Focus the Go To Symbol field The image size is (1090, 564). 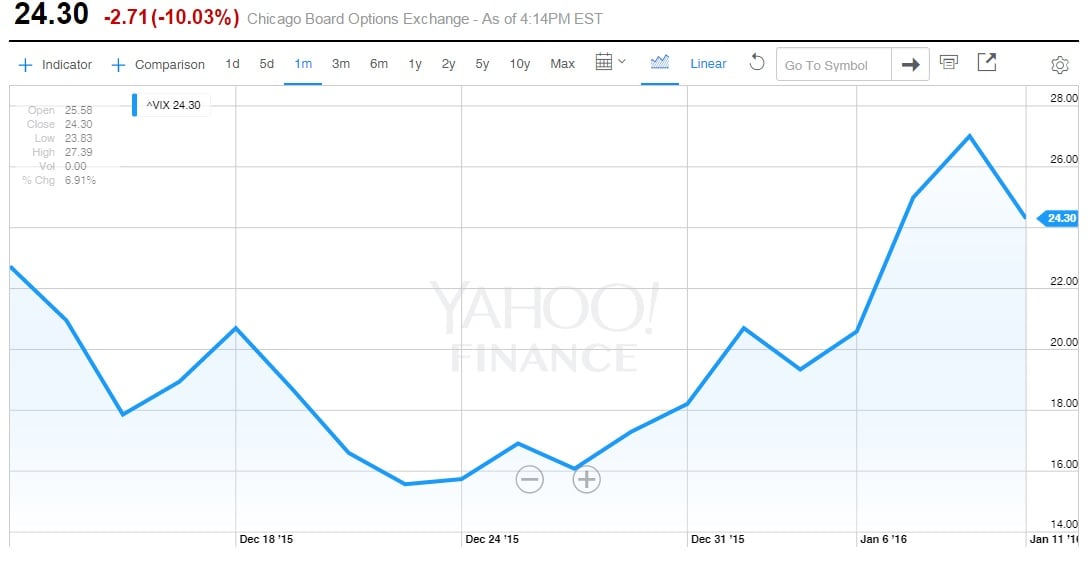pyautogui.click(x=833, y=65)
